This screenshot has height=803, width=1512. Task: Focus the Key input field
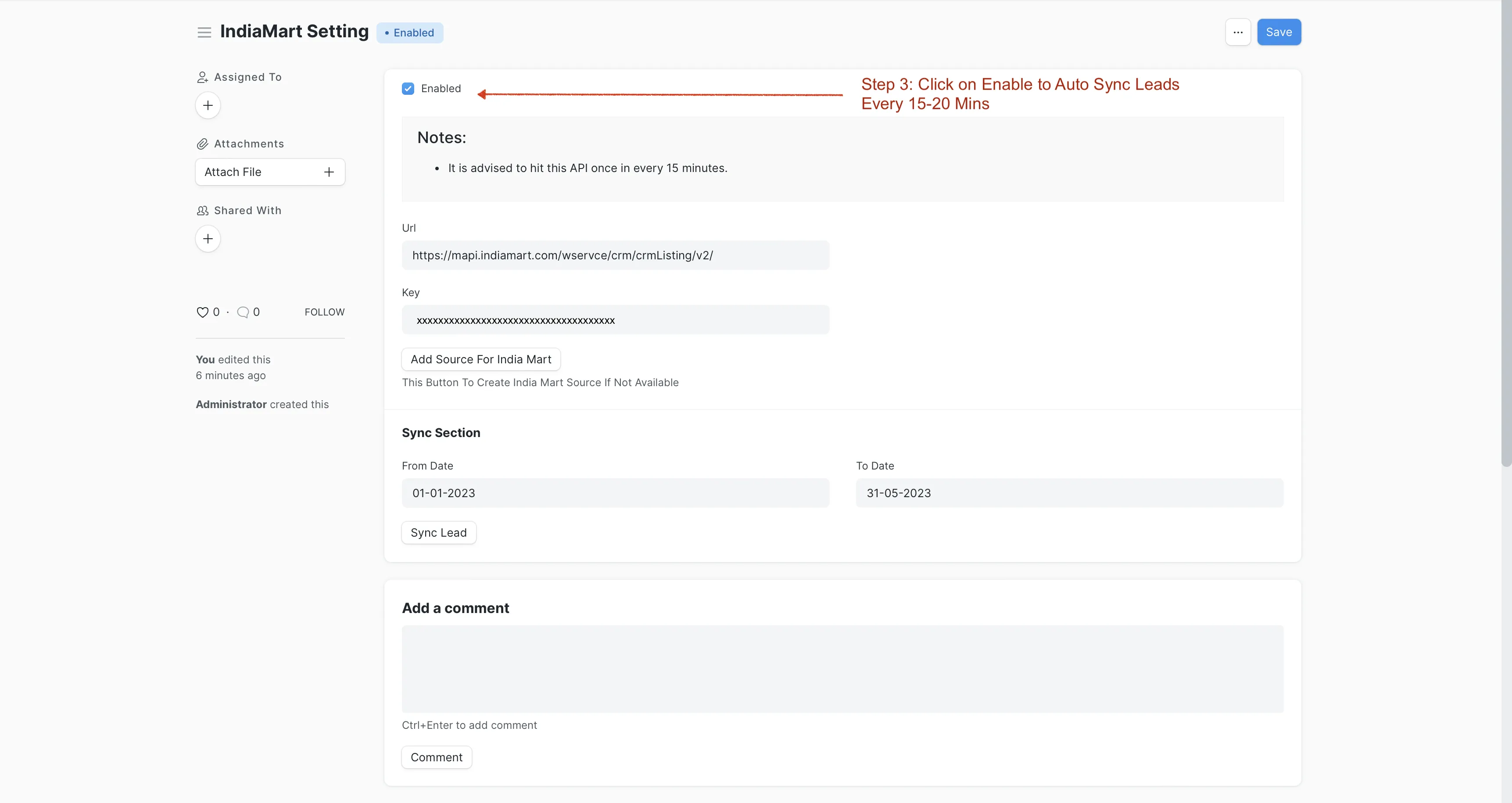pyautogui.click(x=615, y=320)
